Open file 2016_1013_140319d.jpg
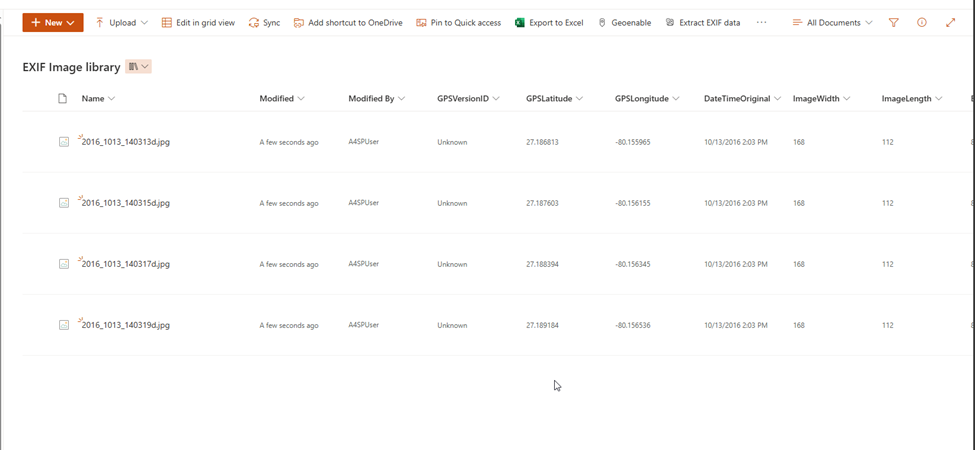The image size is (975, 450). 126,324
